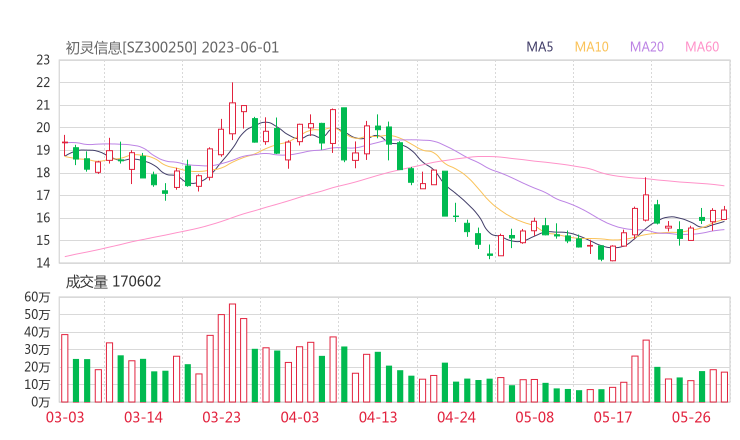The height and width of the screenshot is (440, 740).
Task: Click the 05-08 date axis label
Action: coord(535,417)
